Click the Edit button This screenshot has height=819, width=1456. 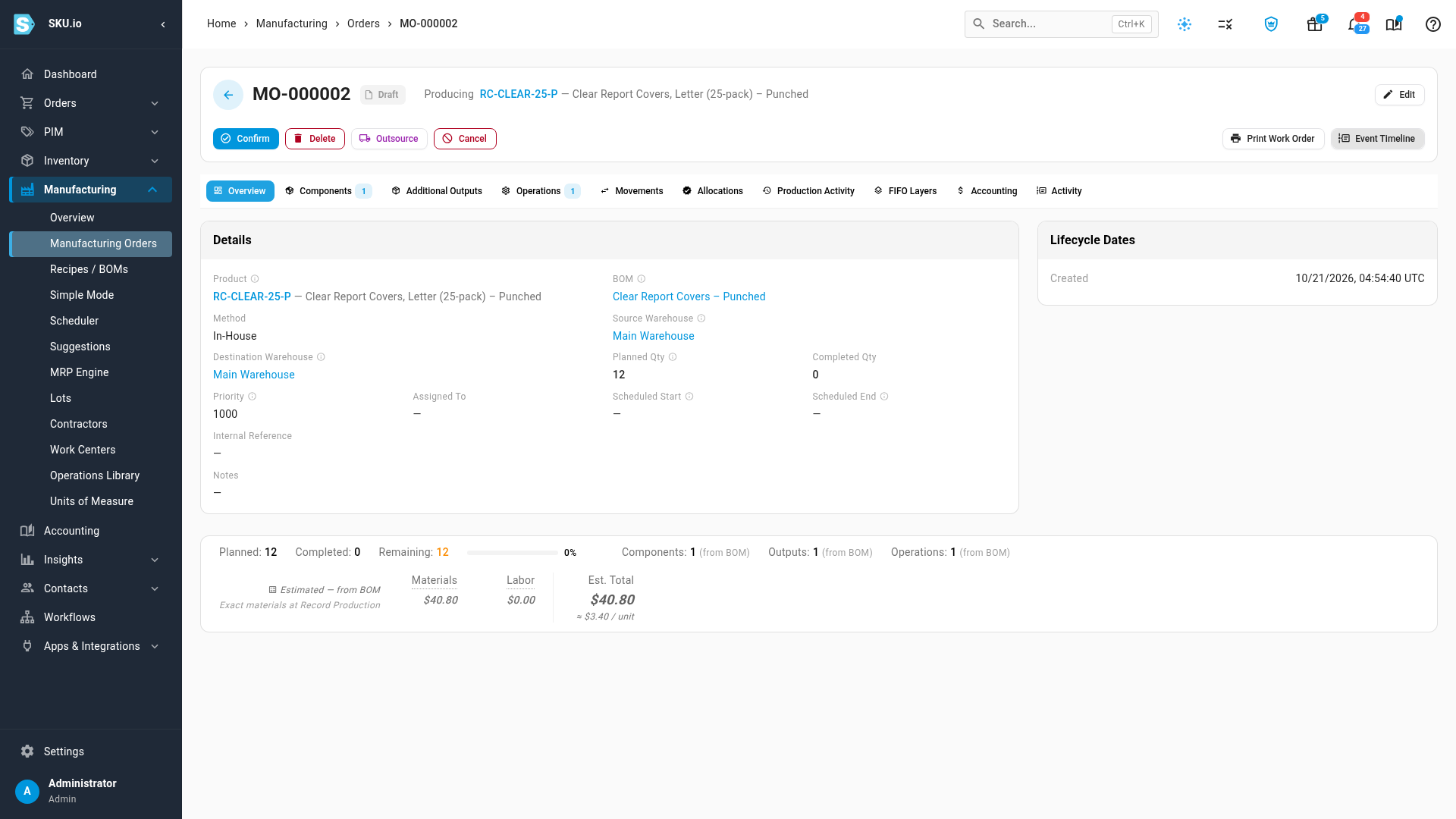(1400, 95)
